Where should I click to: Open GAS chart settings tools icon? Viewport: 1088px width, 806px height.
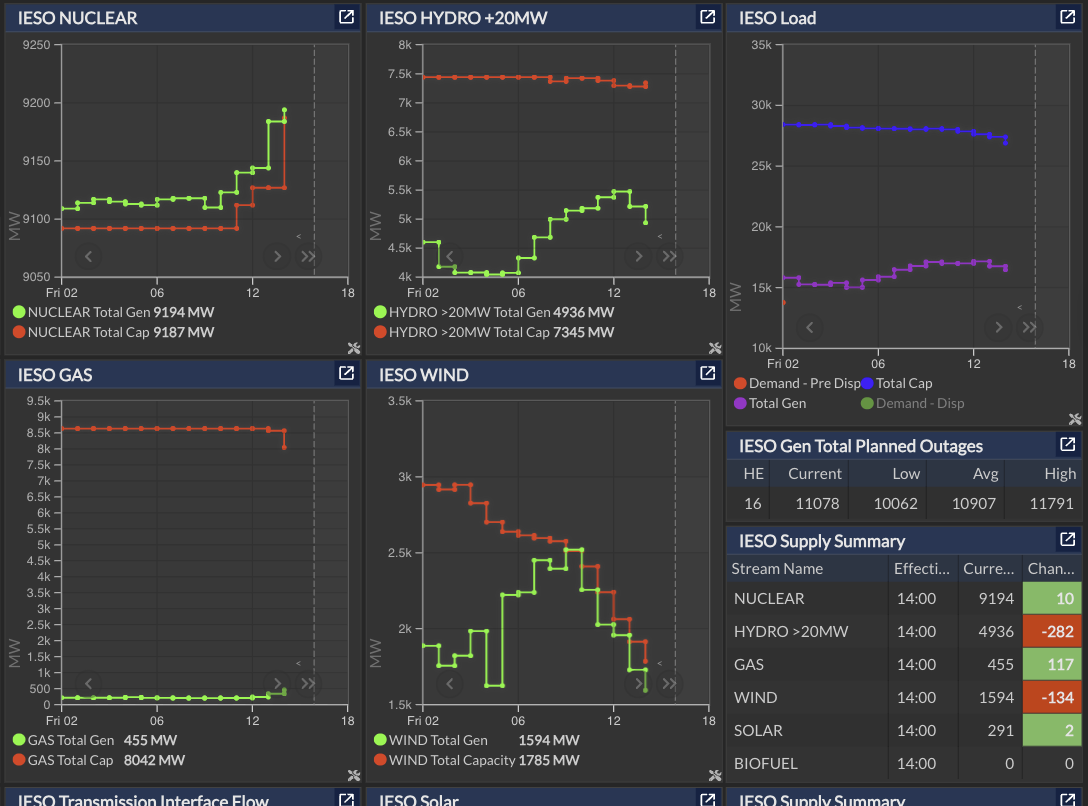(354, 775)
